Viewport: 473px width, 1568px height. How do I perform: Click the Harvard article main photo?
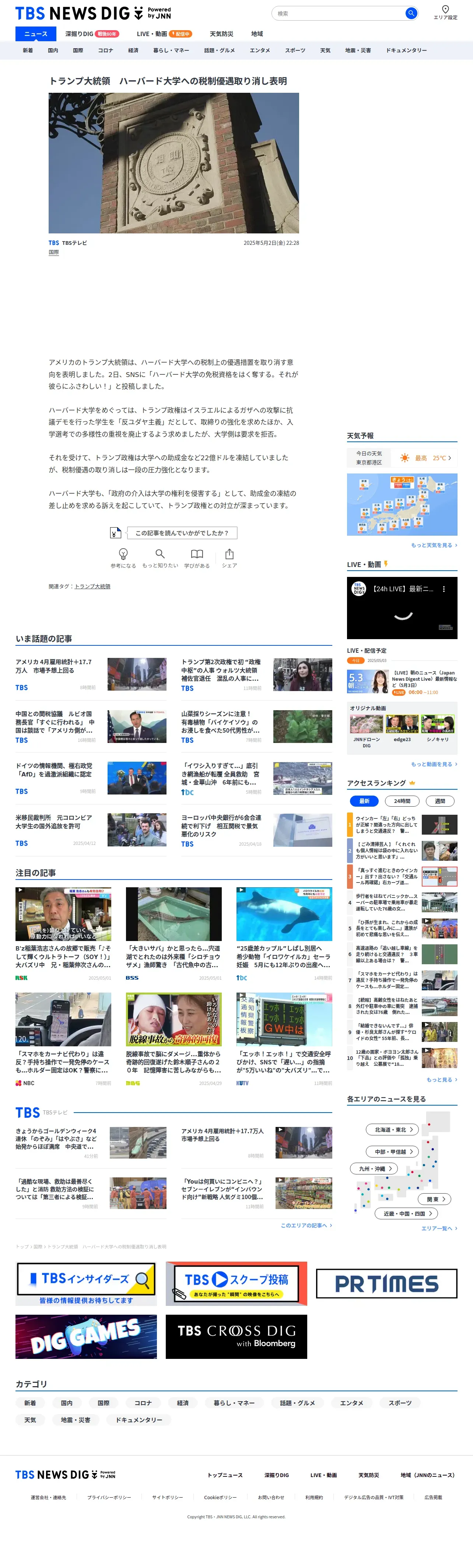[x=174, y=163]
